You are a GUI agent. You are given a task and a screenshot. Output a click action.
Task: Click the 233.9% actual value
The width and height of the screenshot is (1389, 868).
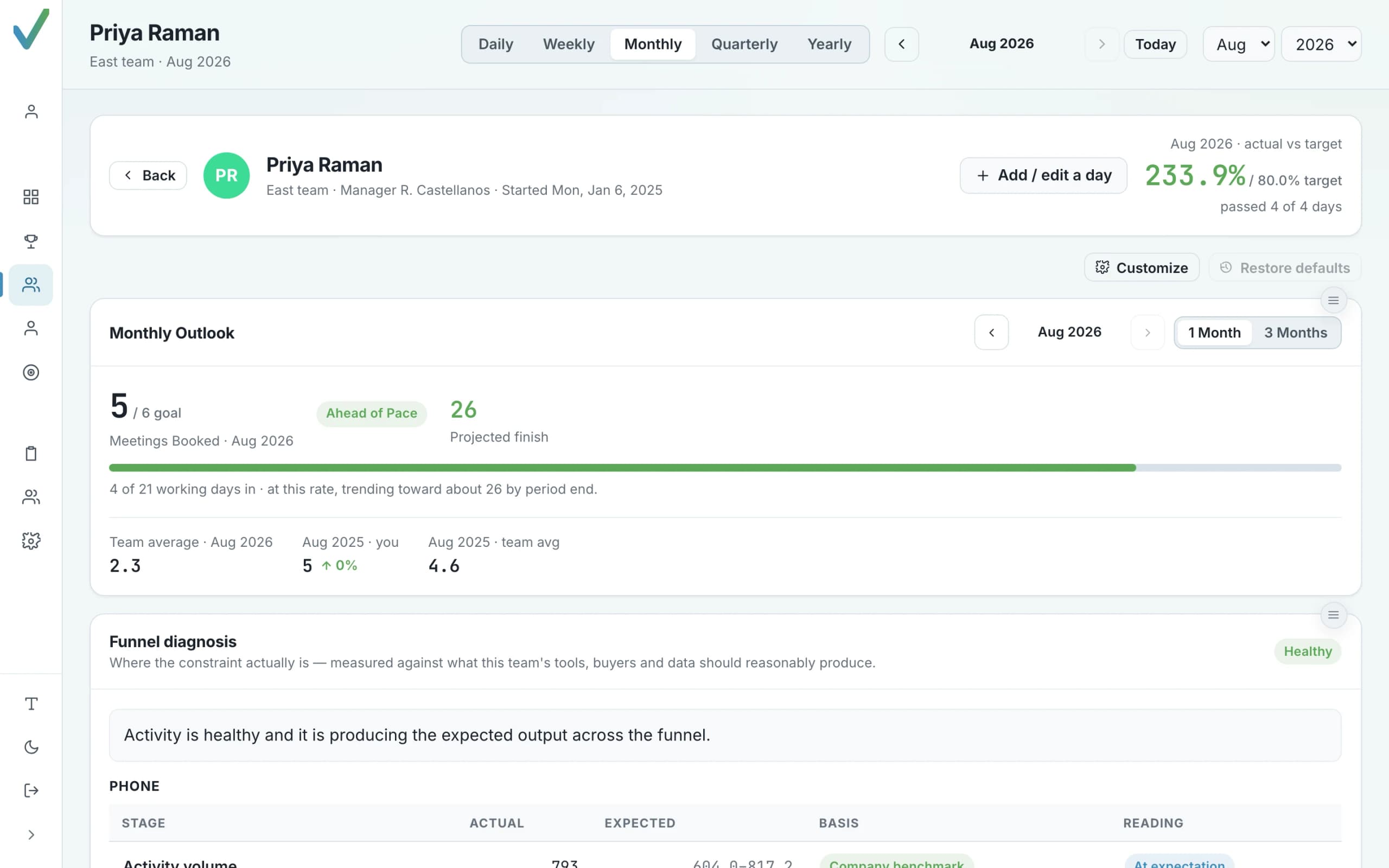(1195, 176)
